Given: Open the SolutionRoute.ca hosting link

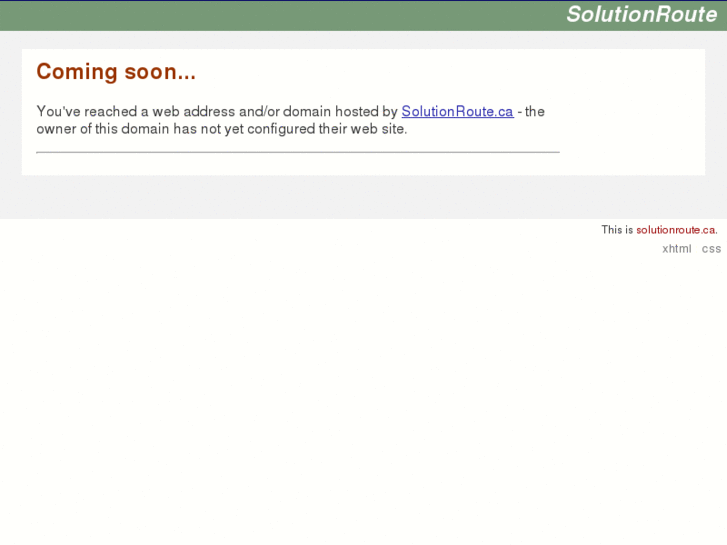Looking at the screenshot, I should pos(457,111).
